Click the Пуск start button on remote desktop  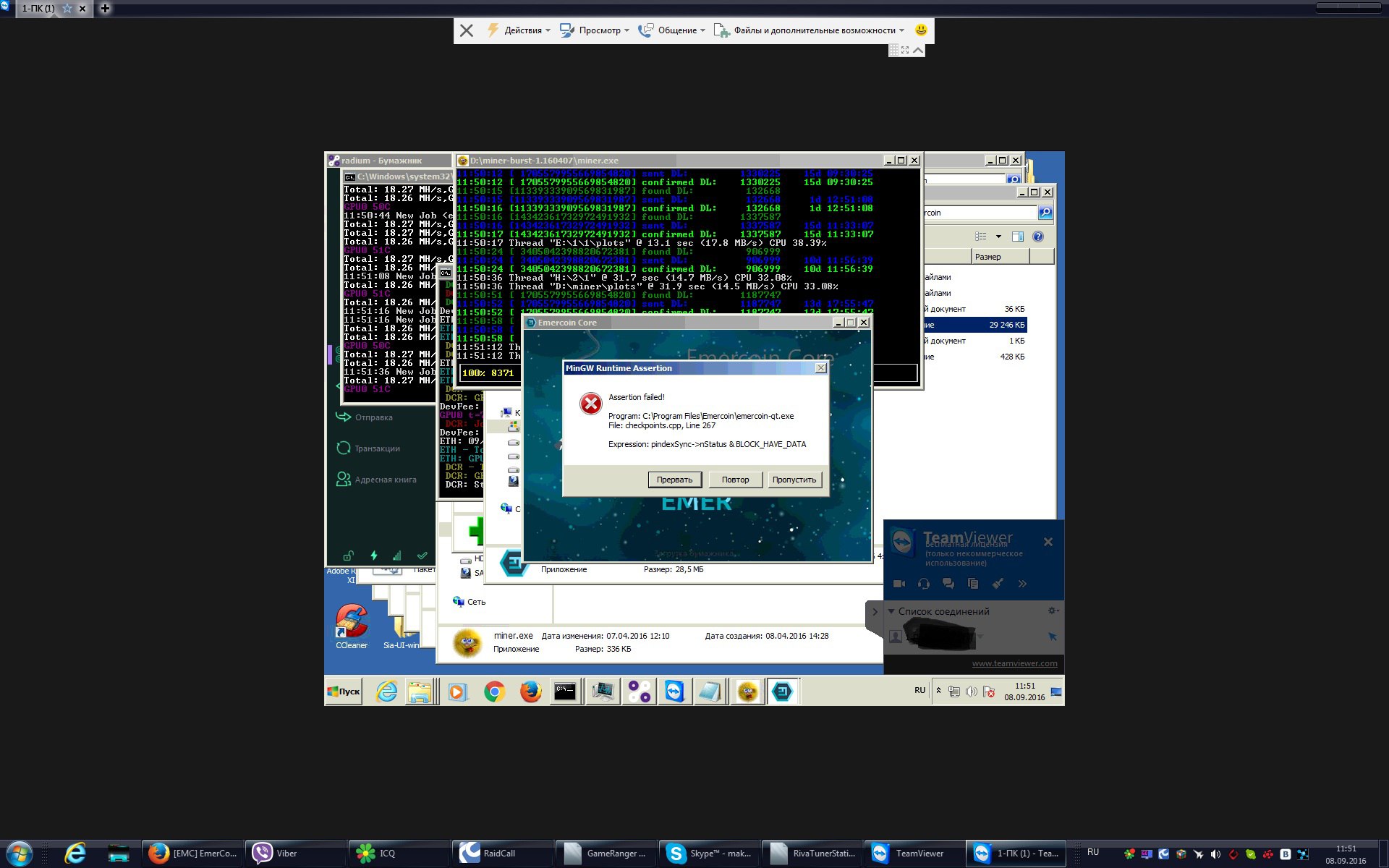click(344, 692)
